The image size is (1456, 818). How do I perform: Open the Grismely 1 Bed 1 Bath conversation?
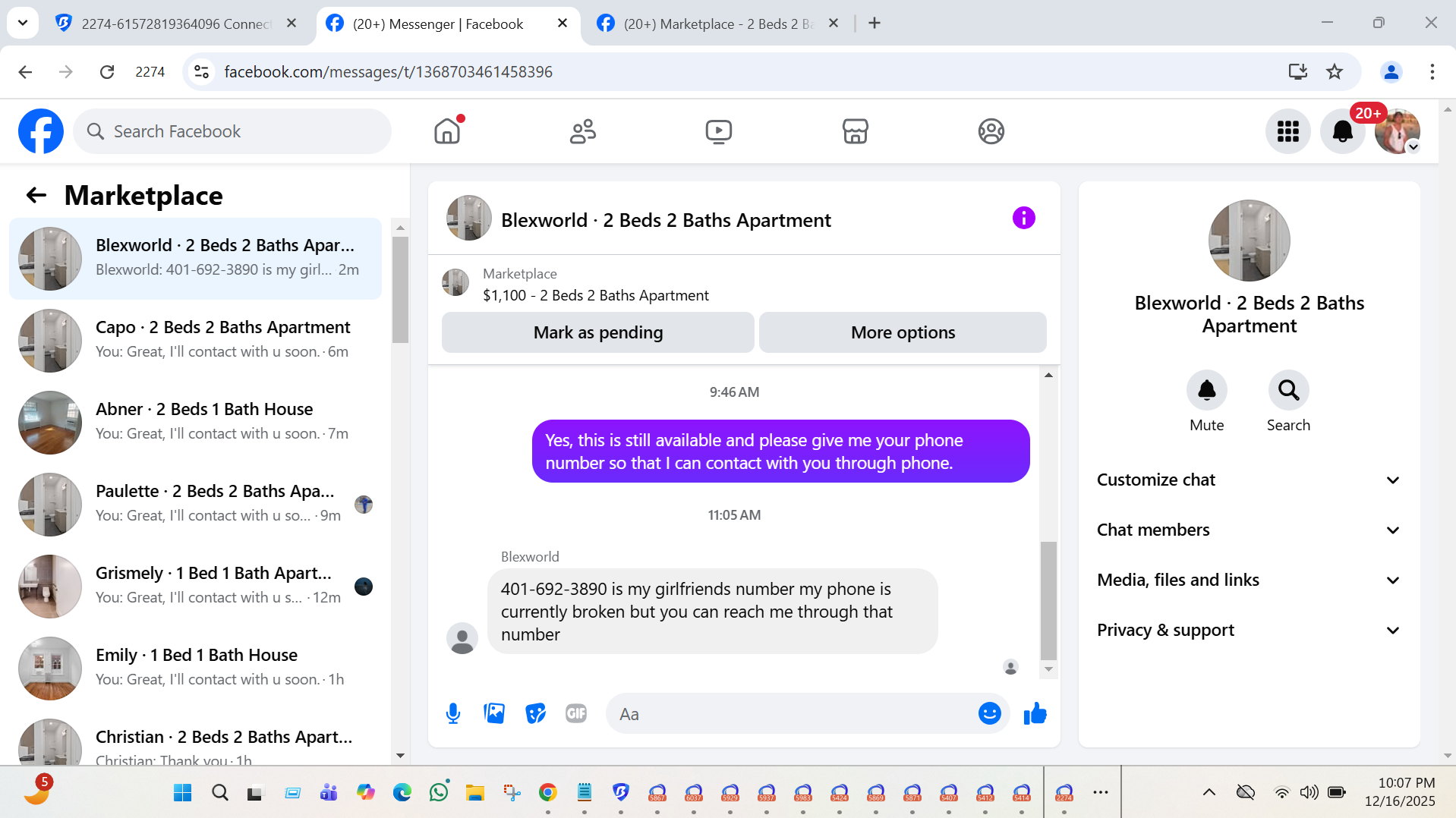pos(195,587)
